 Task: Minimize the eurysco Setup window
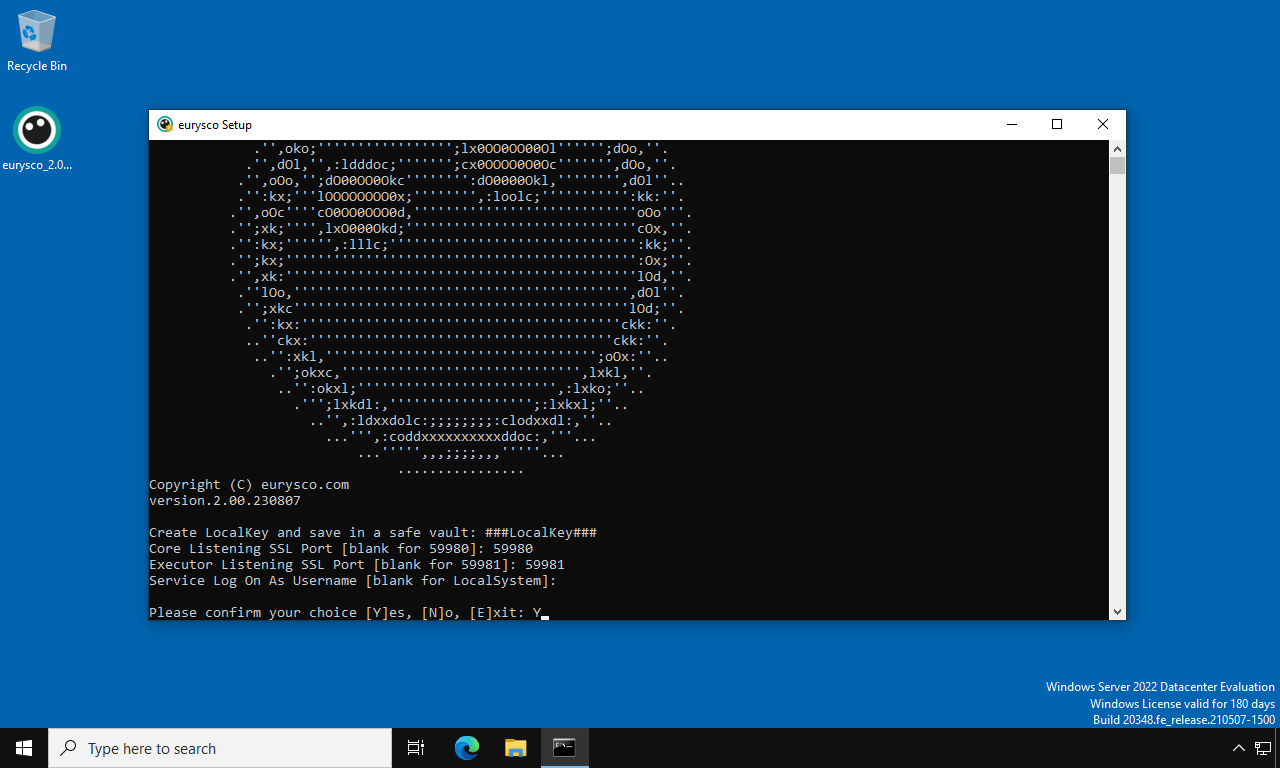pyautogui.click(x=1011, y=125)
